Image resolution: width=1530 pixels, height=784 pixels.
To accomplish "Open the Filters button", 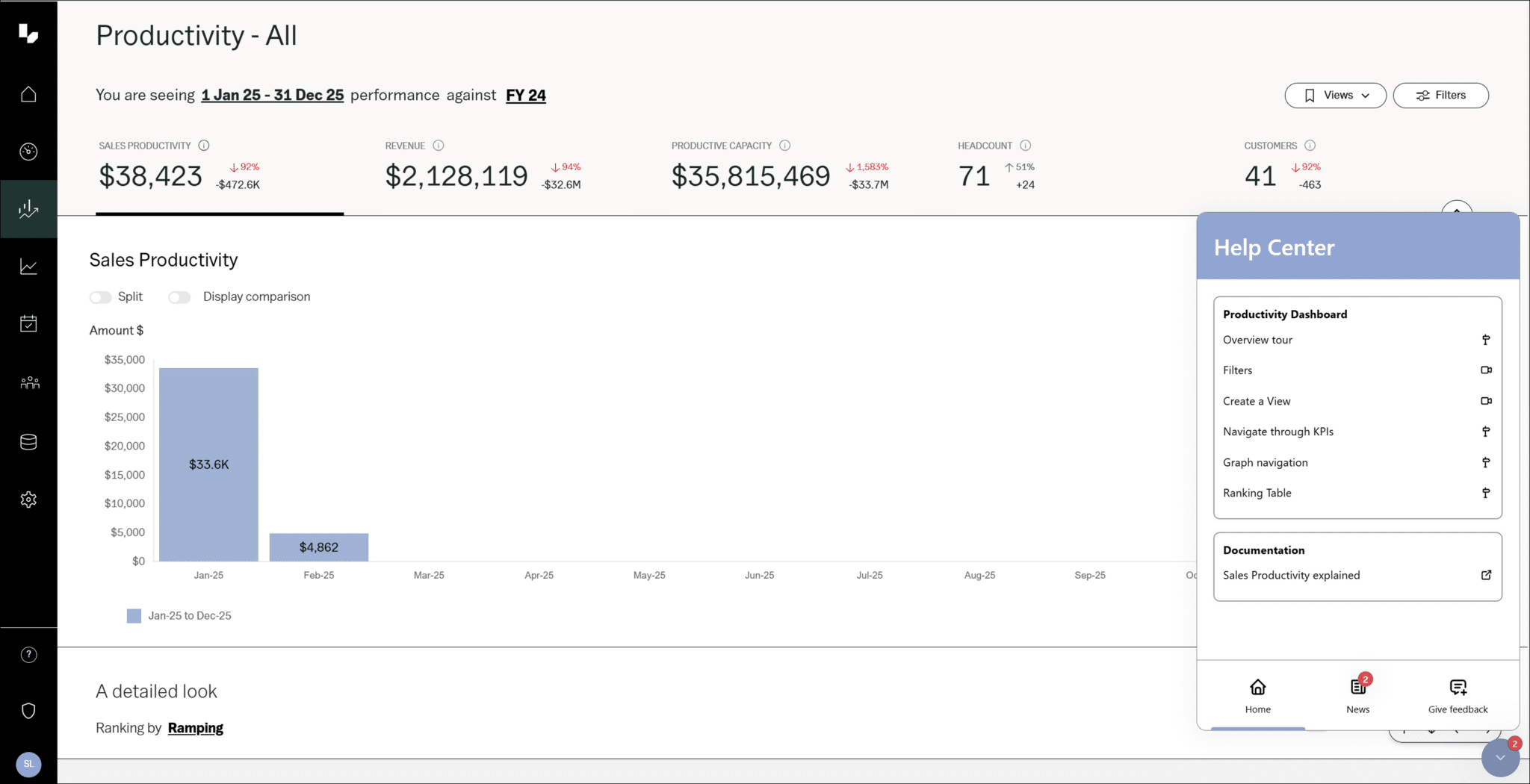I will (x=1440, y=96).
